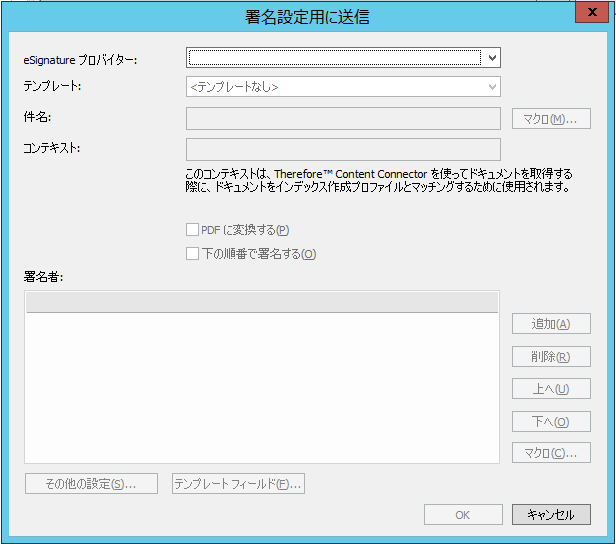
Task: Move signer up with 上へ(U)
Action: coord(551,389)
